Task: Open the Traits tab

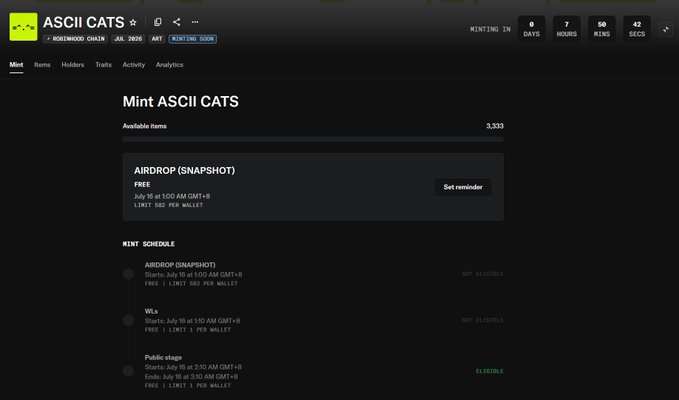Action: click(103, 65)
